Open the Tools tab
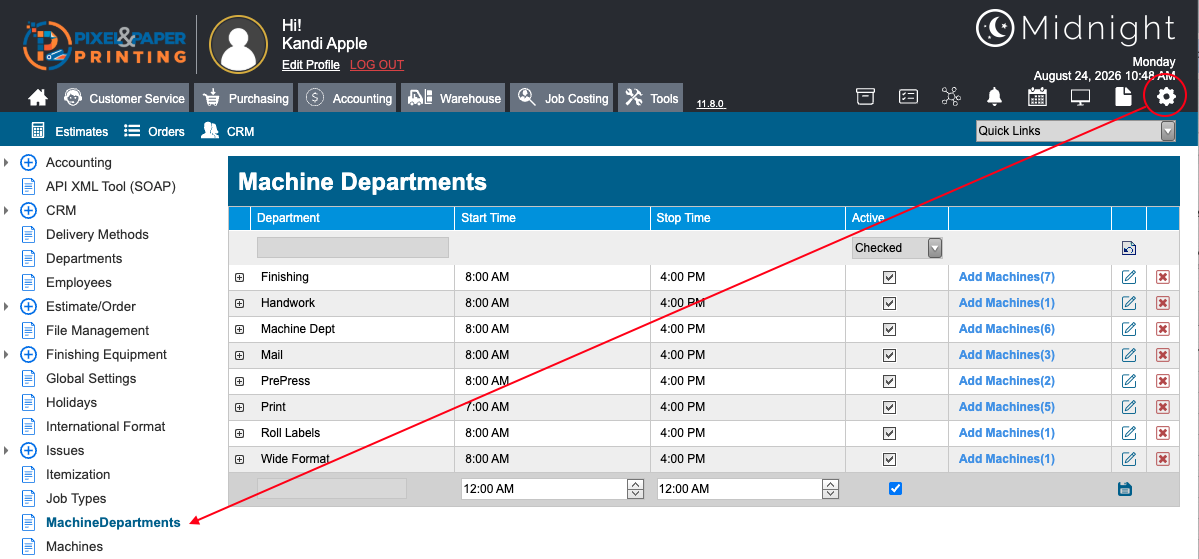Screen dimensions: 1199x559 [x=651, y=98]
